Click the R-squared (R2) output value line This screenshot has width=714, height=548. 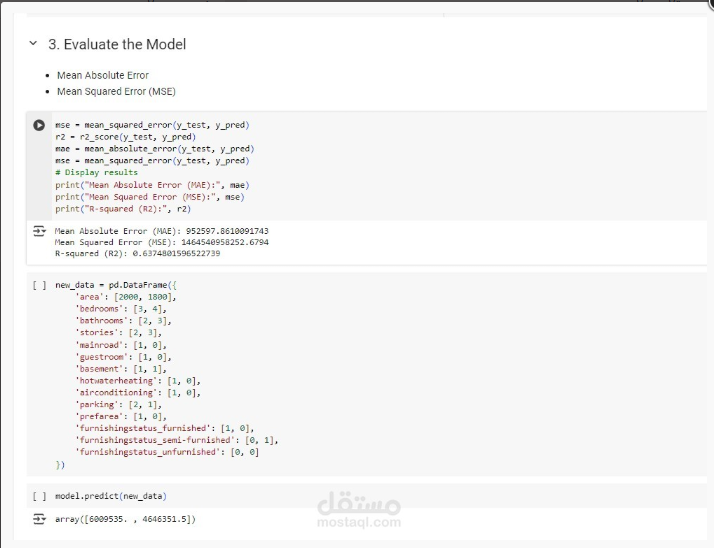(137, 253)
